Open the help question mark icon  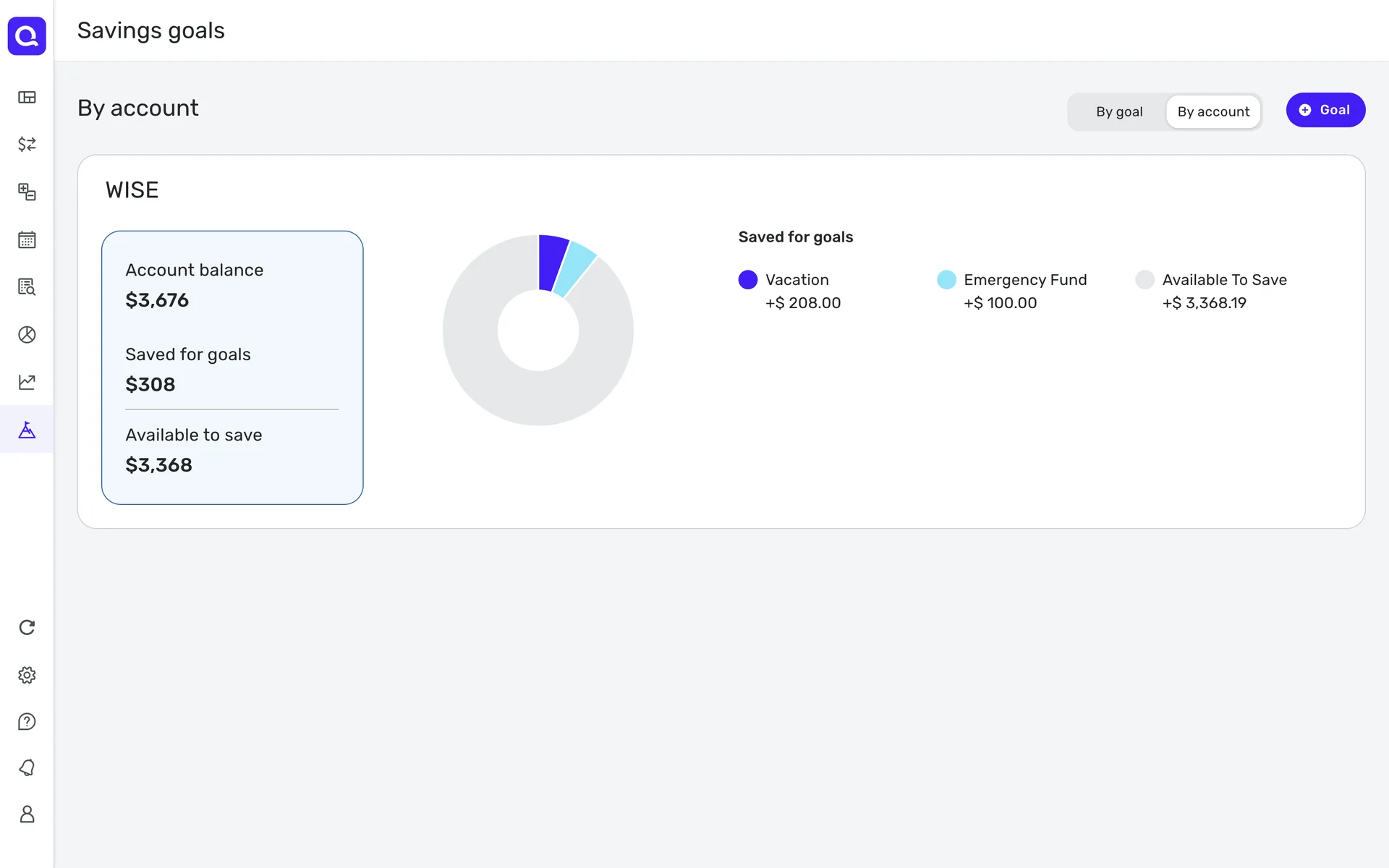pos(27,722)
